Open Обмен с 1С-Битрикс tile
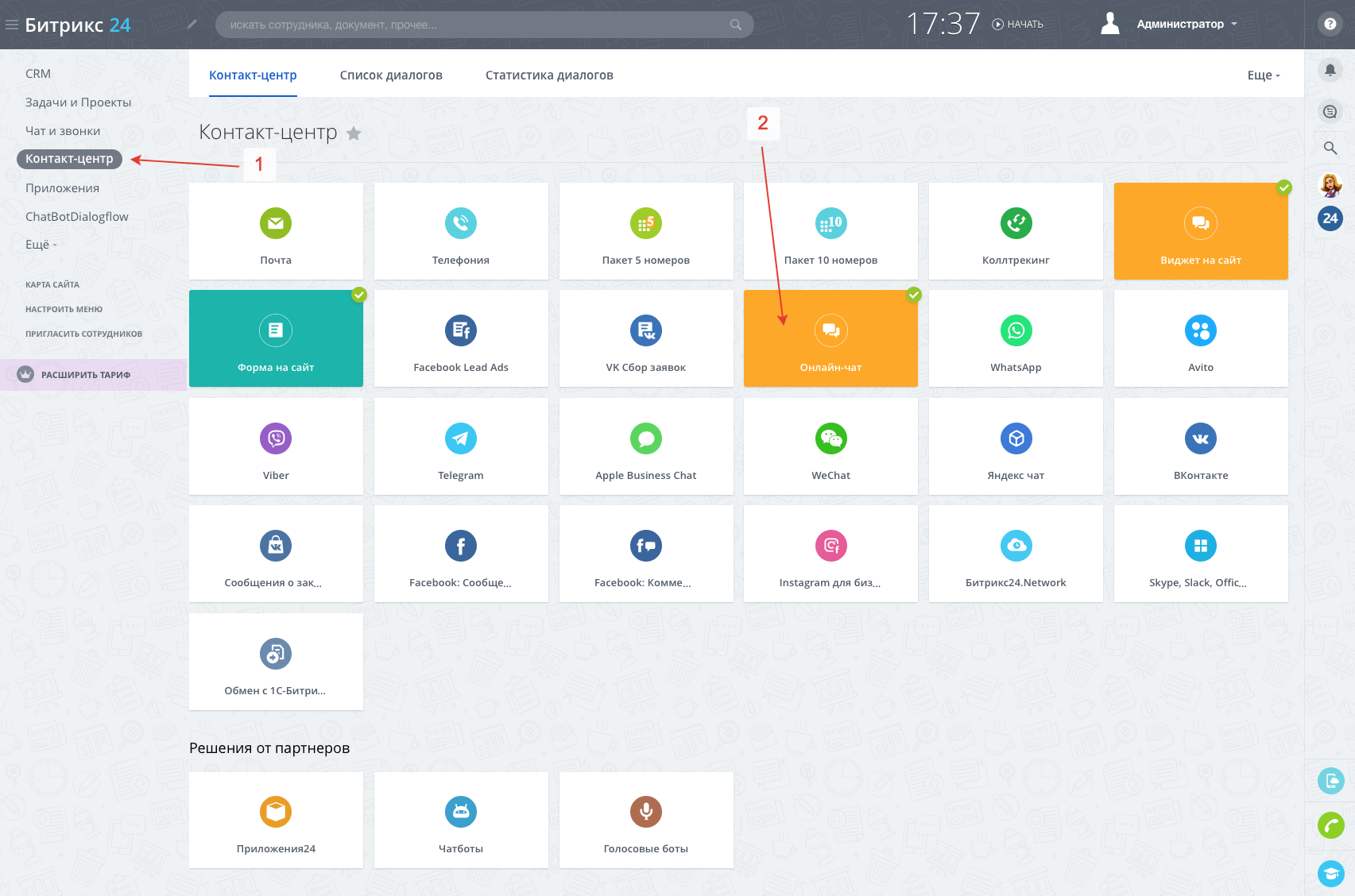The width and height of the screenshot is (1355, 896). [x=276, y=662]
